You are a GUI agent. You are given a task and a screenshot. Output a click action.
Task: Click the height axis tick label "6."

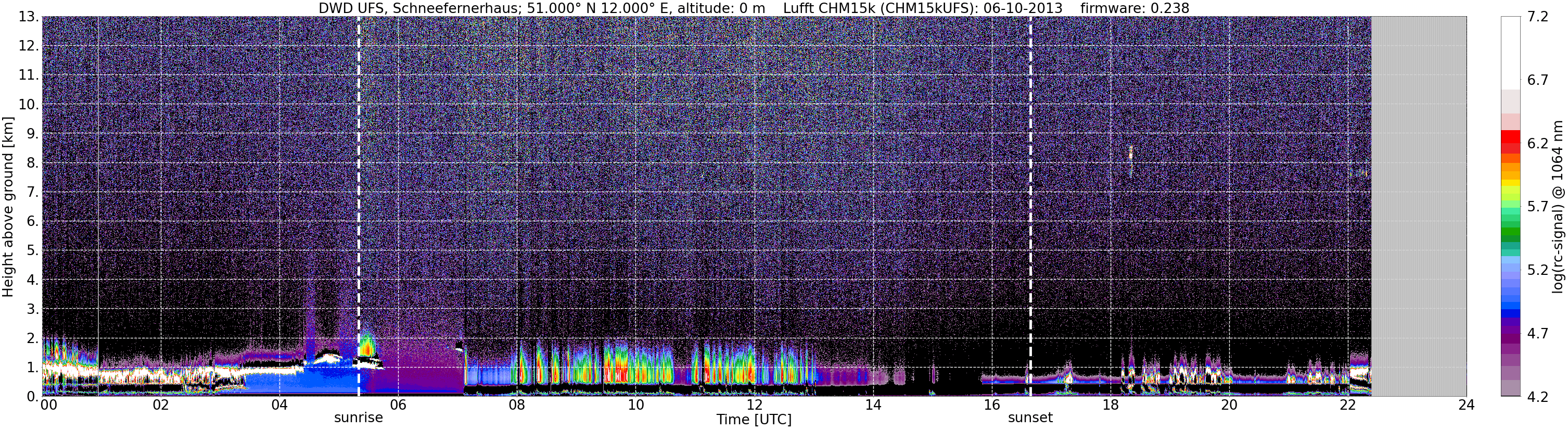(33, 222)
